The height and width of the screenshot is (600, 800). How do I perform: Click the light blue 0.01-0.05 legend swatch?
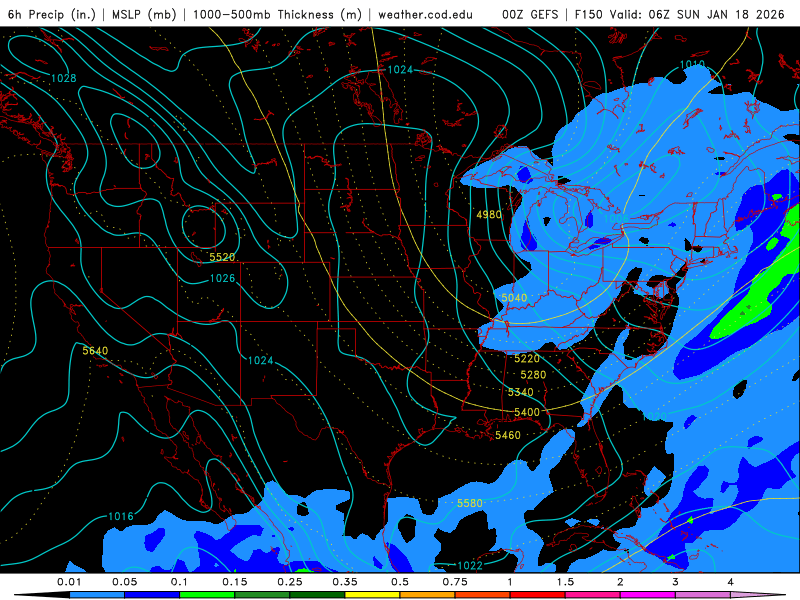[97, 595]
